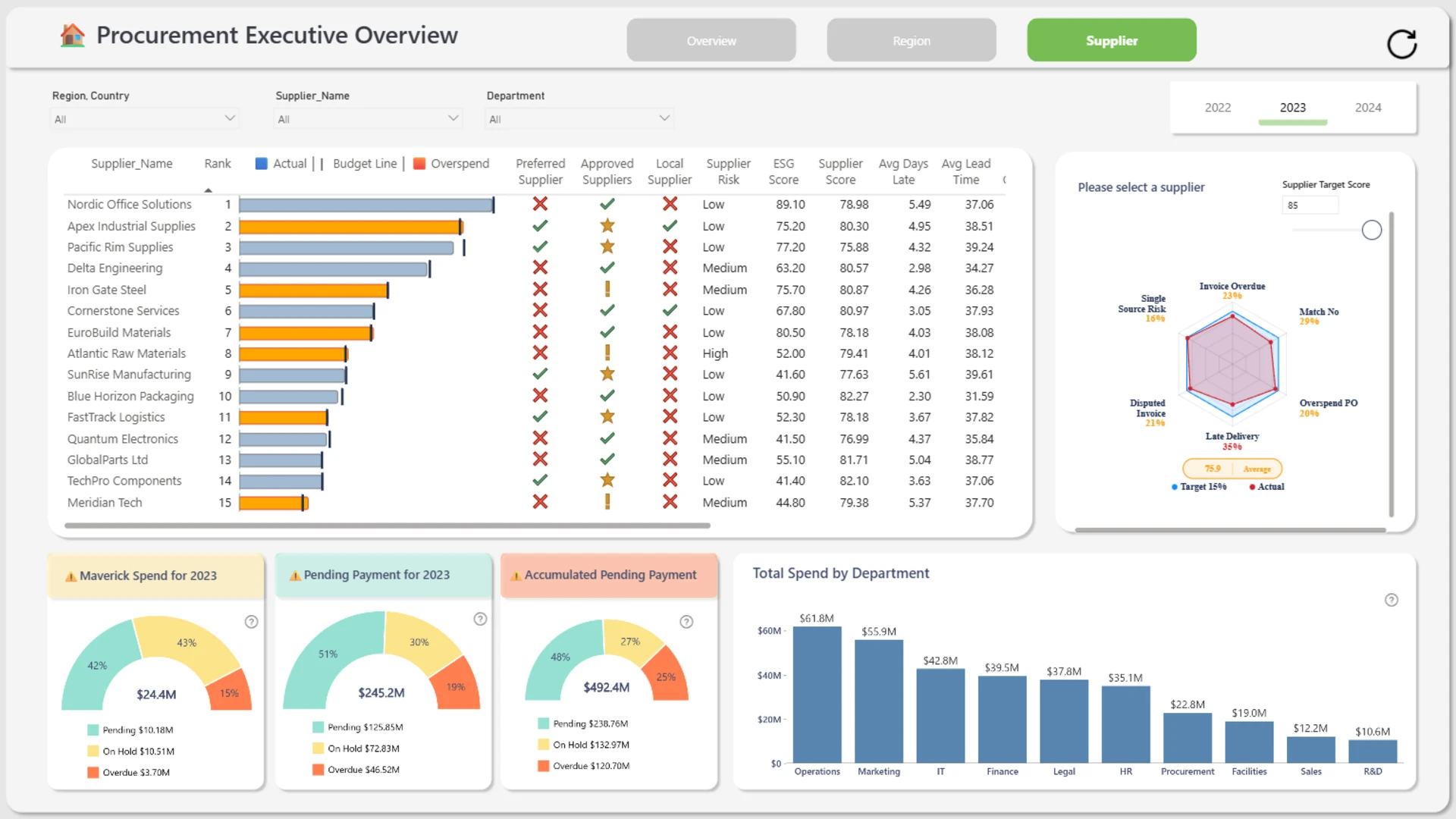Click Approved Suppliers exclamation for Meridian Tech
This screenshot has height=819, width=1456.
[x=607, y=502]
